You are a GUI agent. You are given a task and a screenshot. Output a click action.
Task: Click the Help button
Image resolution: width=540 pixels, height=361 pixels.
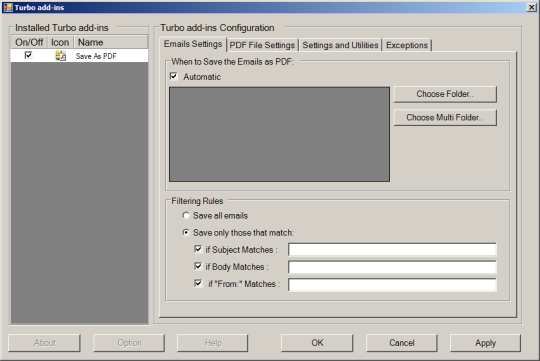point(212,343)
